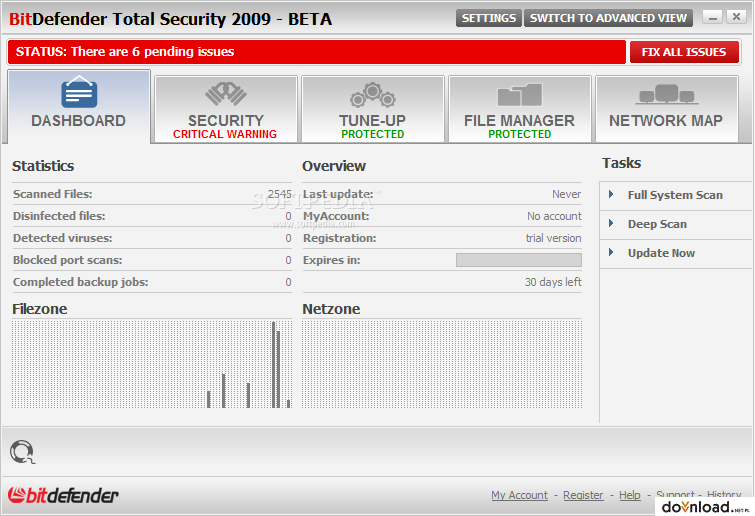The height and width of the screenshot is (516, 755).
Task: Click the Statistics heading
Action: 43,166
